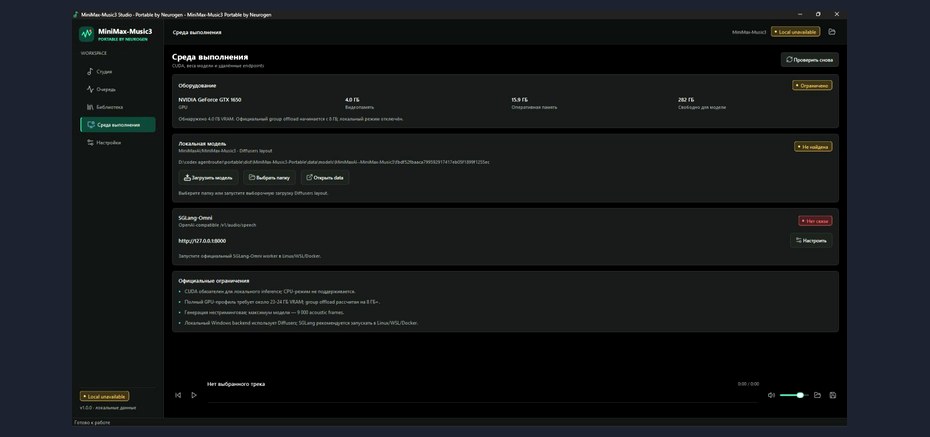Click the 0:00 / 0:00 time counter
The image size is (930, 437).
tap(748, 384)
